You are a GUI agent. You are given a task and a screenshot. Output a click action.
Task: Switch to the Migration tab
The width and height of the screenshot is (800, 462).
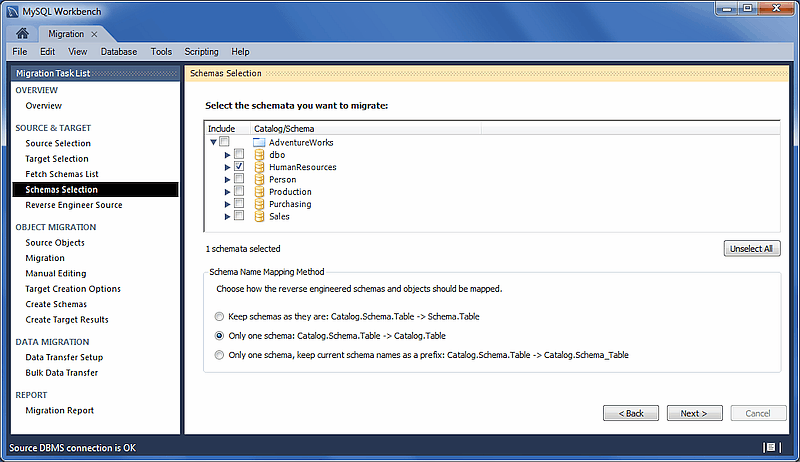click(x=66, y=34)
